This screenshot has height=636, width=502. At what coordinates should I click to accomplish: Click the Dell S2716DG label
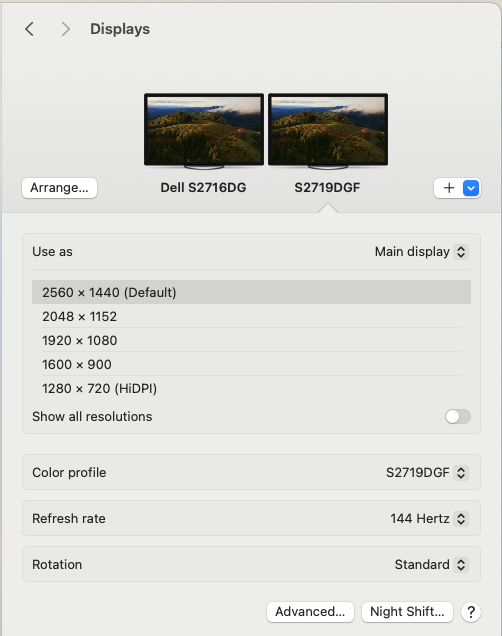[x=203, y=188]
